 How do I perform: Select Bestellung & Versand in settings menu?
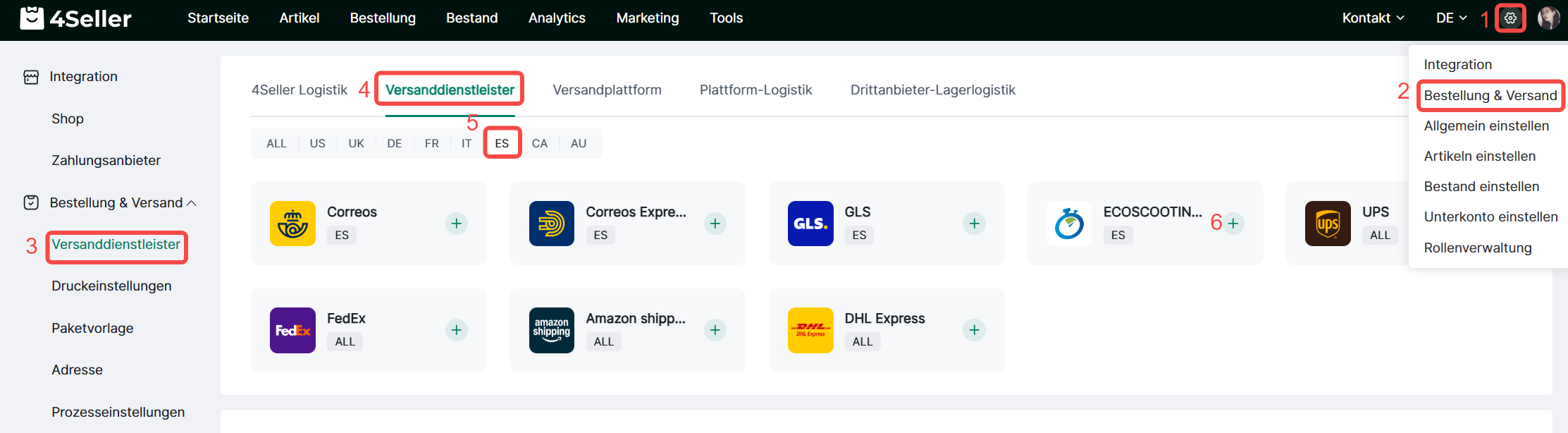click(1490, 96)
